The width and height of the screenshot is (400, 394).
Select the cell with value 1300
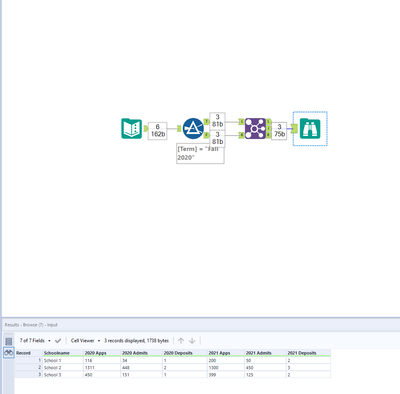[226, 368]
